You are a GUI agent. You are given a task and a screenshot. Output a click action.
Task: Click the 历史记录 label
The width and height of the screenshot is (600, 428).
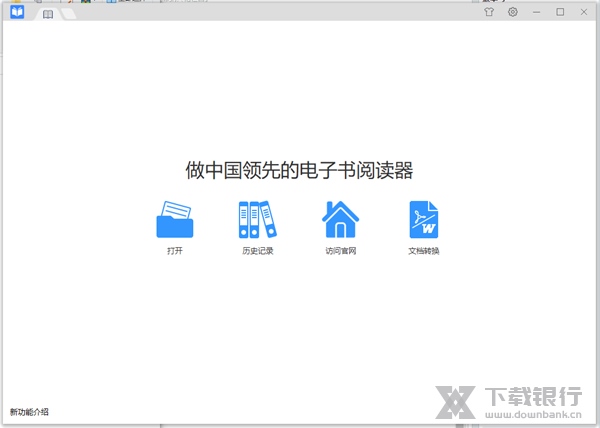tap(257, 251)
